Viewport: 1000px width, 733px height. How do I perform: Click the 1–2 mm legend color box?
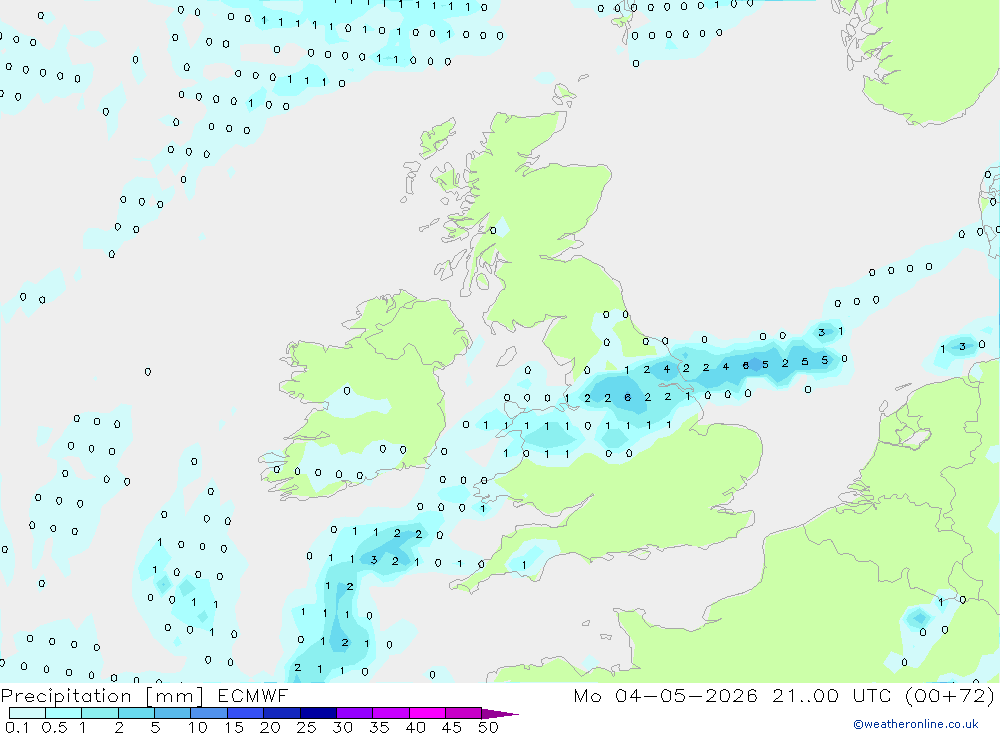coord(99,713)
